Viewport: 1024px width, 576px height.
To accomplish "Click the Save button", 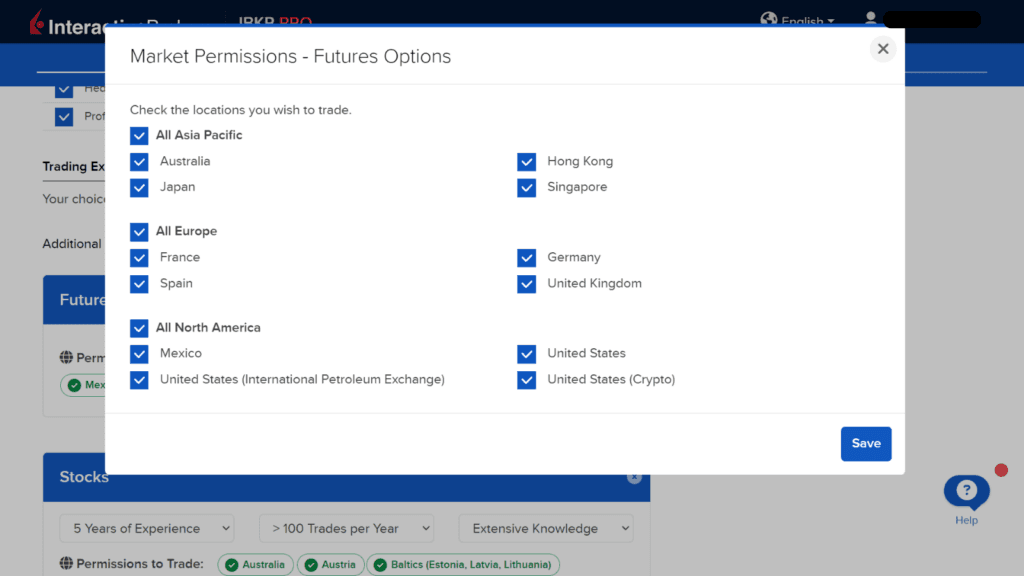I will pyautogui.click(x=866, y=443).
